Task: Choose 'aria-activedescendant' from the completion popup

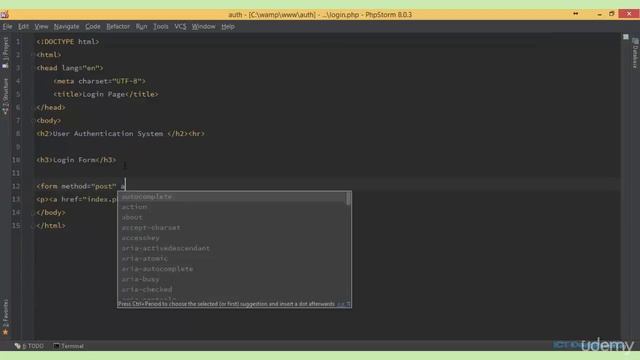Action: click(232, 248)
